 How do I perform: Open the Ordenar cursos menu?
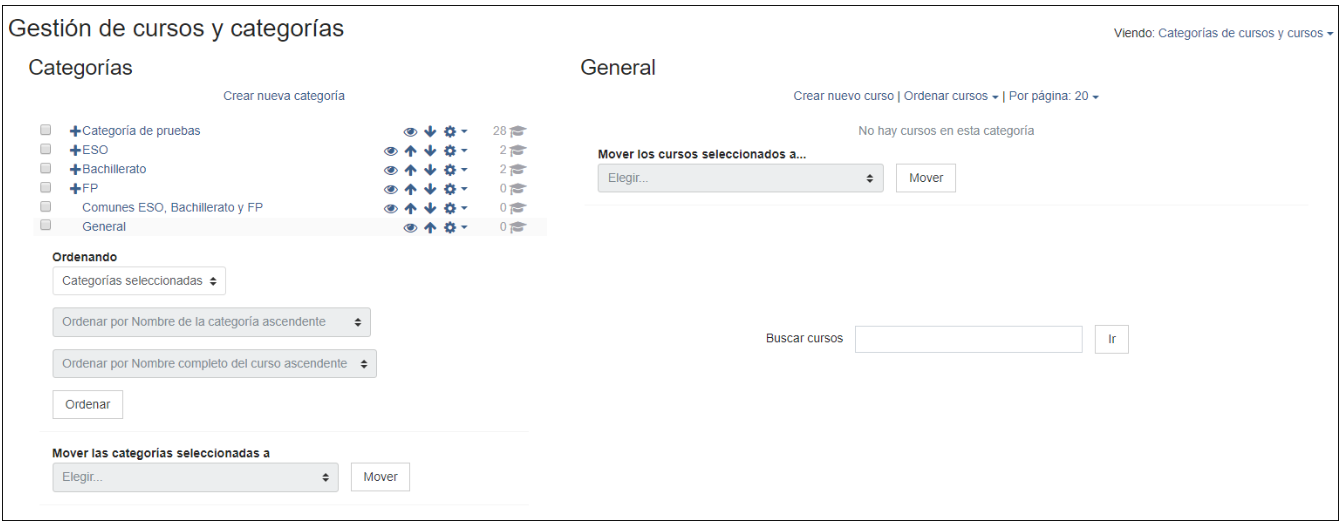click(x=951, y=96)
